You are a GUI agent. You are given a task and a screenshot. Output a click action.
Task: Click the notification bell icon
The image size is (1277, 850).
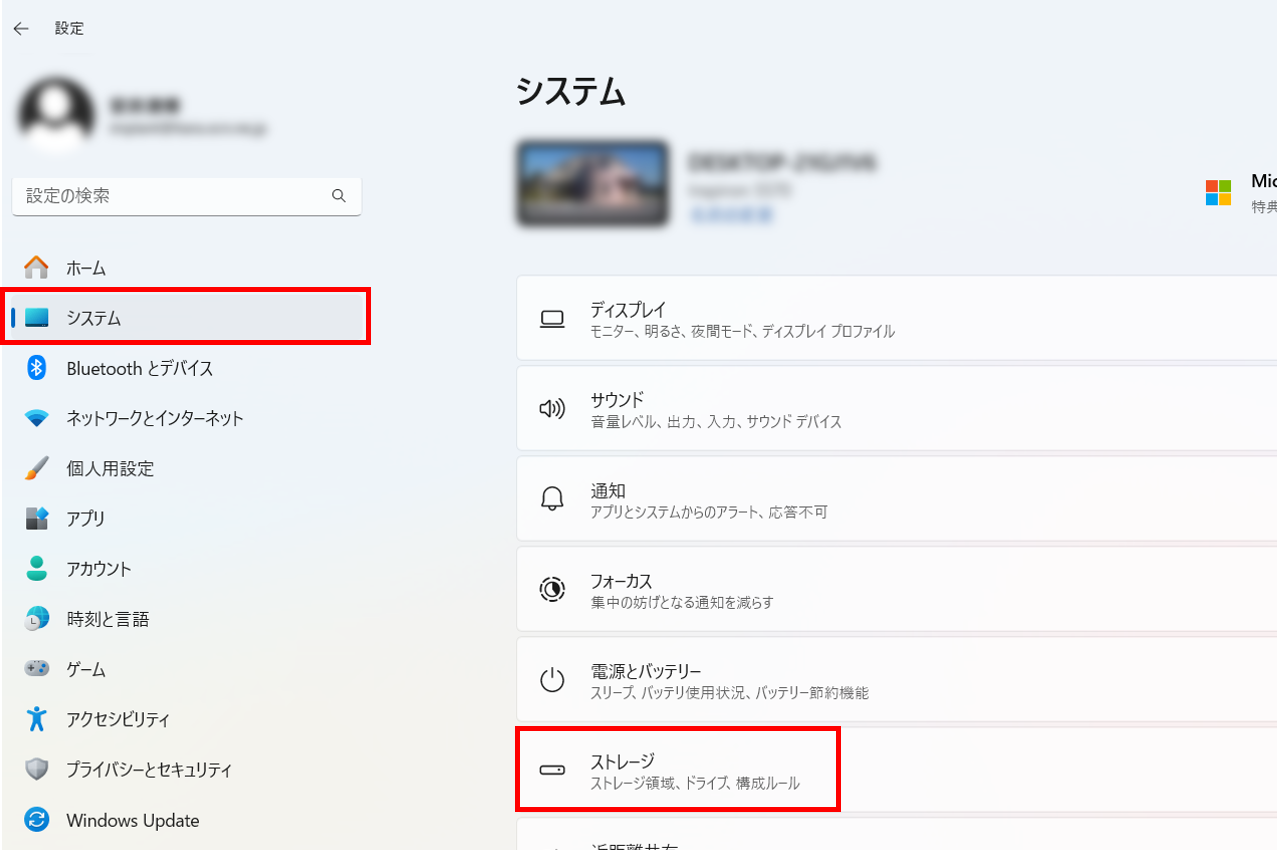click(552, 499)
